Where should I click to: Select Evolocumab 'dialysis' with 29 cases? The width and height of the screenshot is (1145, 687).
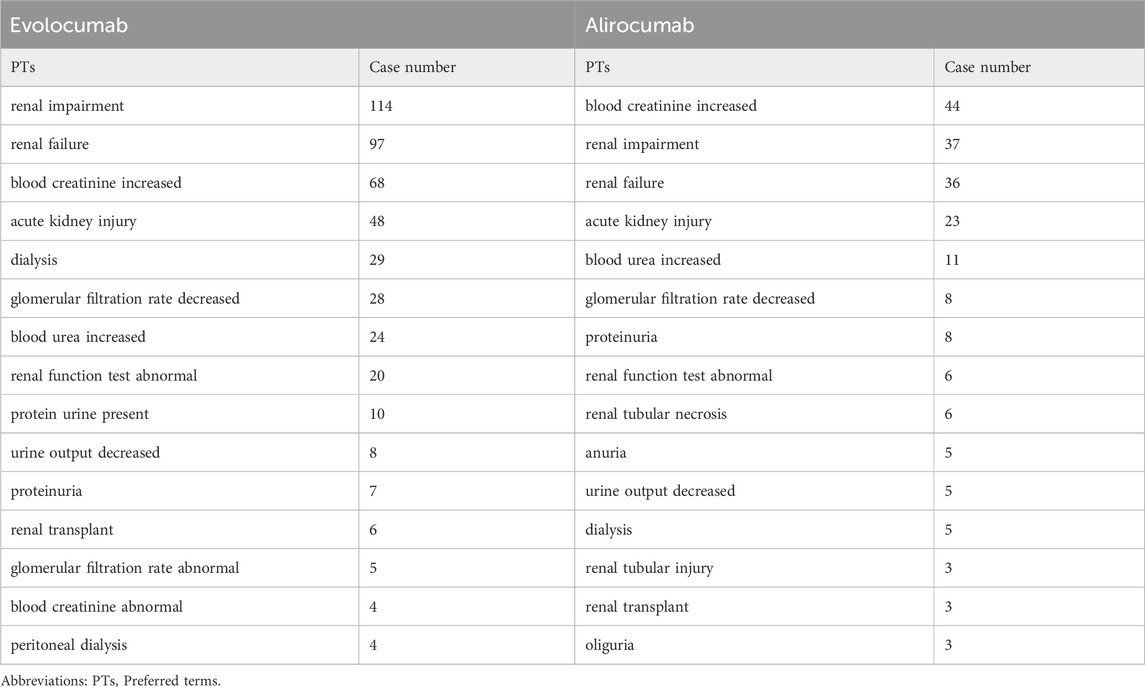(x=180, y=260)
